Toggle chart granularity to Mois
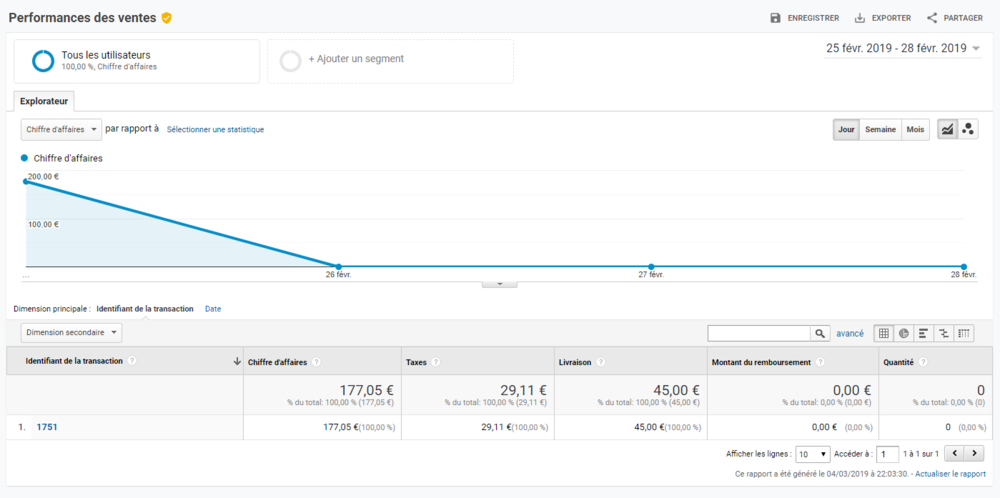Screen dimensions: 1000x498 pyautogui.click(x=915, y=129)
